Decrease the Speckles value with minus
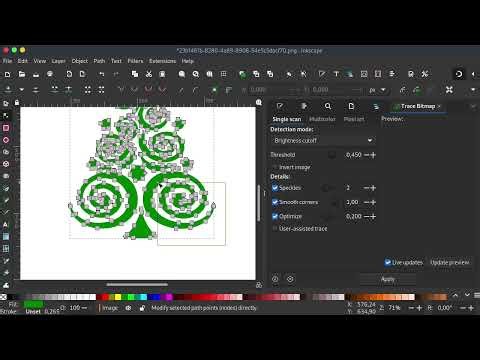The height and width of the screenshot is (360, 480). point(366,188)
